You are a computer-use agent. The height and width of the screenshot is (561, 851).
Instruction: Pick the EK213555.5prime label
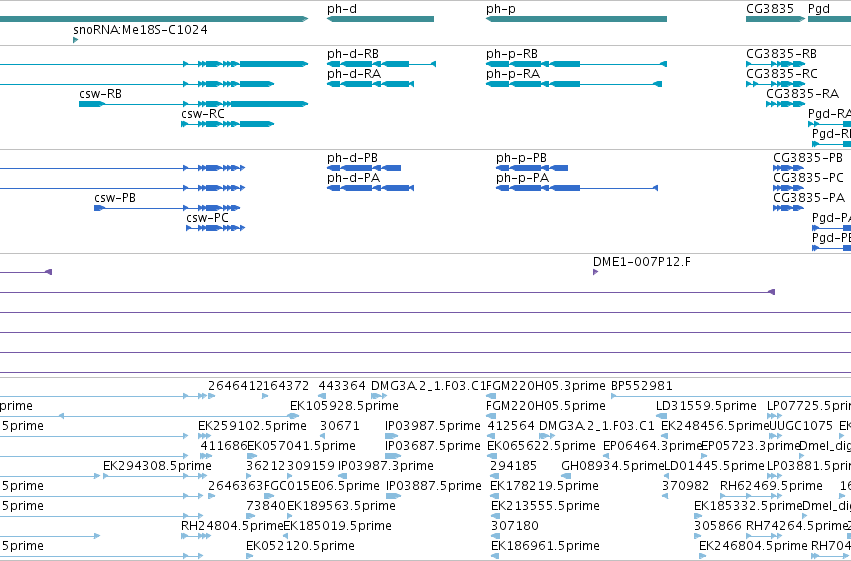[545, 506]
